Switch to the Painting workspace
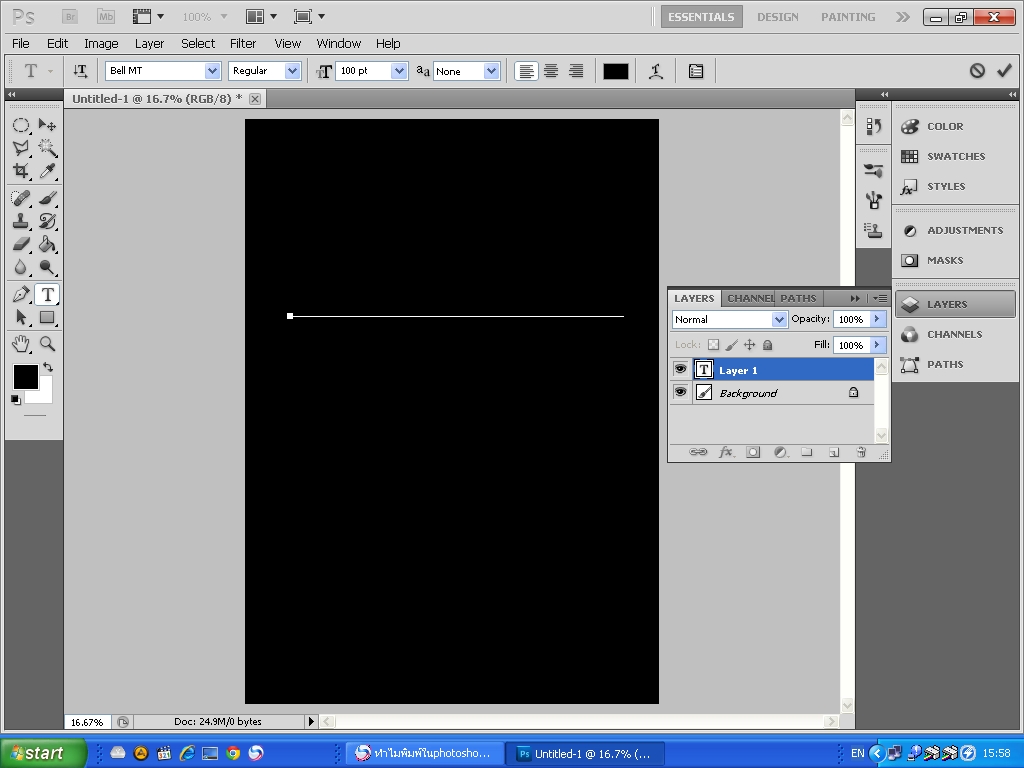The width and height of the screenshot is (1024, 768). (848, 17)
